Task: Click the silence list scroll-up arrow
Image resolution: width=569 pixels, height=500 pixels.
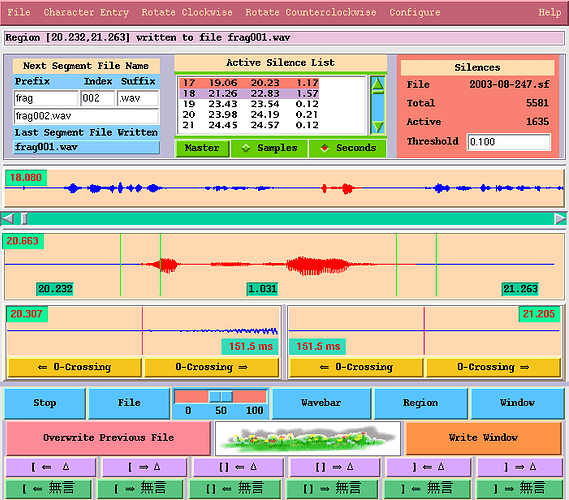Action: coord(378,84)
